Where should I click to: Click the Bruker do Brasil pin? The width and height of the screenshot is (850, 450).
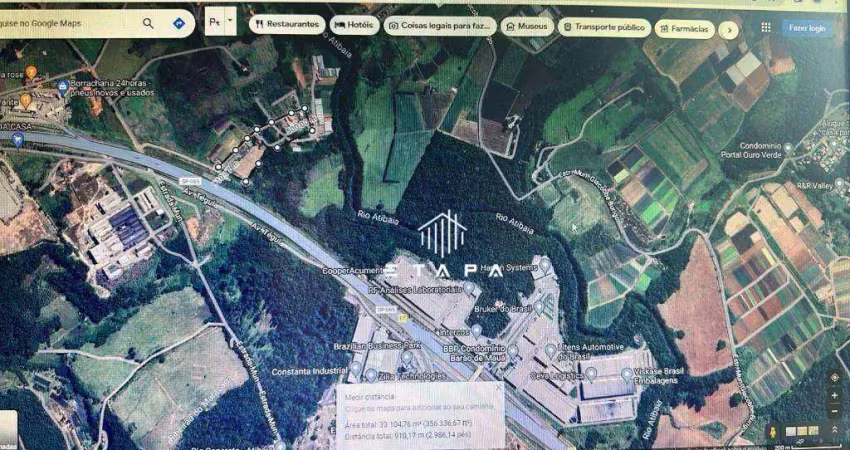pos(539,307)
